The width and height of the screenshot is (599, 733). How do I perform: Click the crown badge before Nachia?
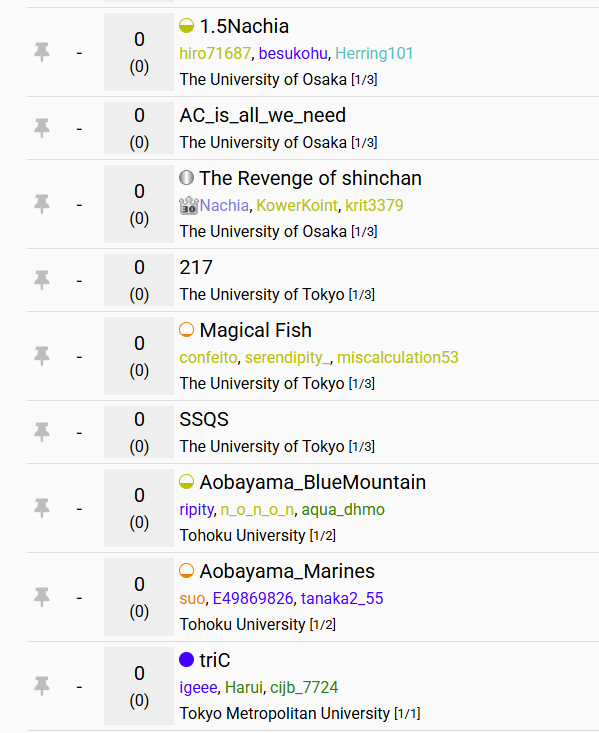coord(189,206)
